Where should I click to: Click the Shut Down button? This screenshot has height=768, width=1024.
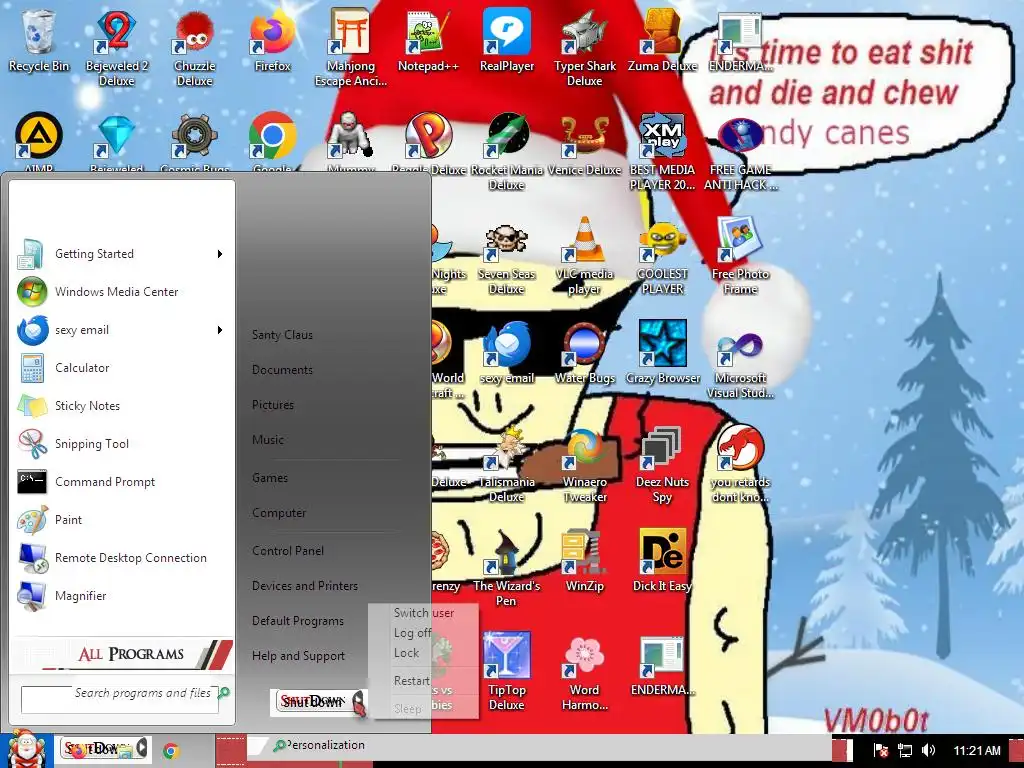tap(312, 703)
